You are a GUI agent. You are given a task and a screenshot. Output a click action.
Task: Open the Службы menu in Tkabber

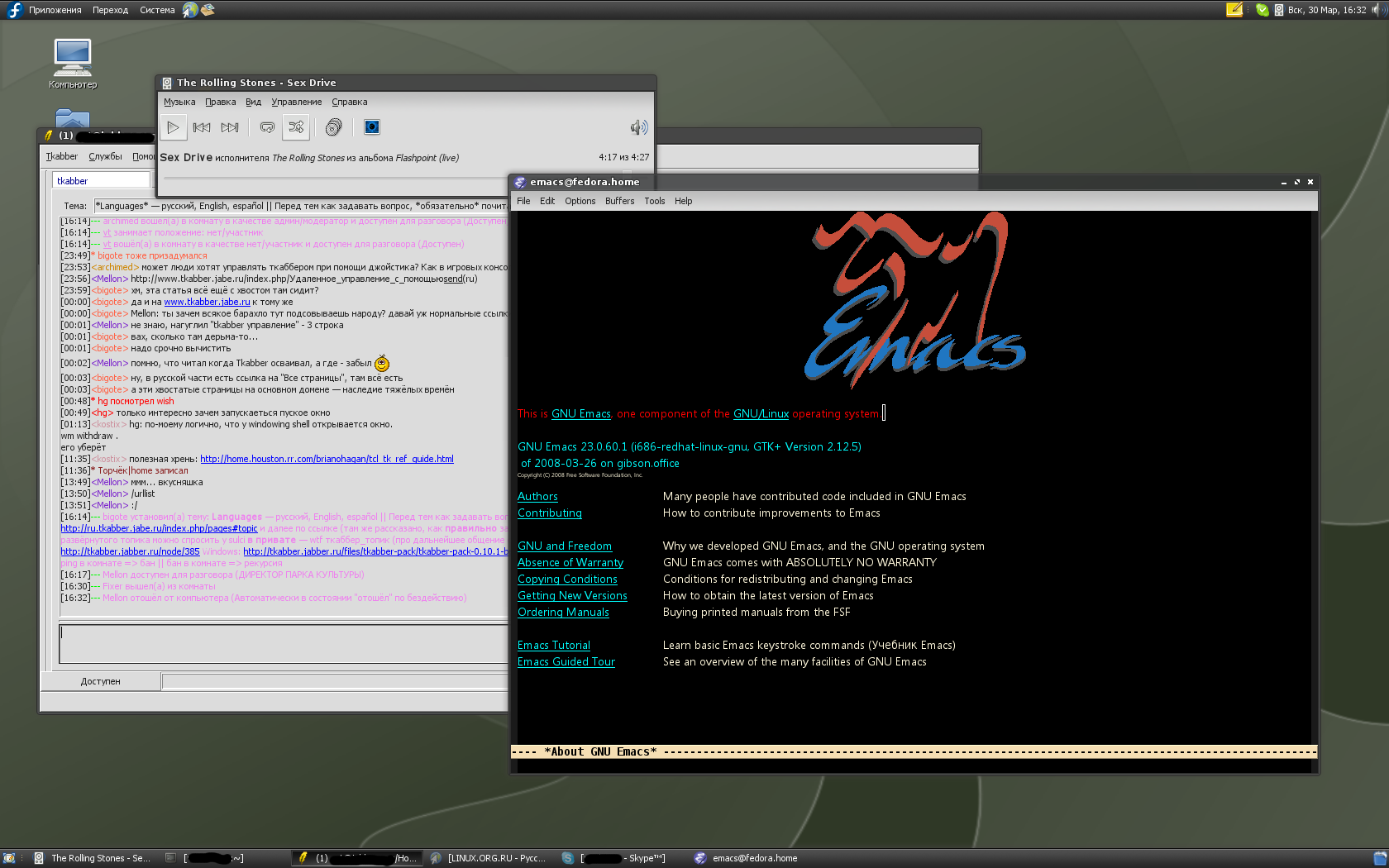click(x=105, y=156)
